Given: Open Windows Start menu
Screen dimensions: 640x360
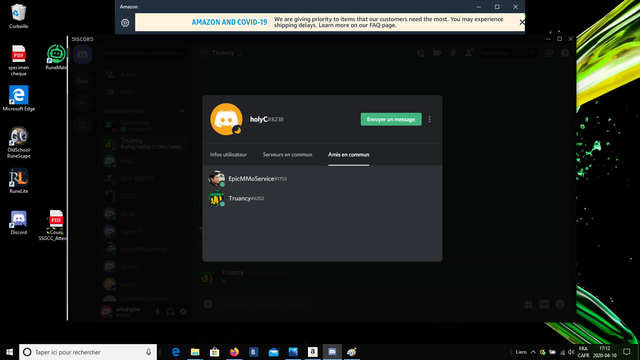Looking at the screenshot, I should point(9,352).
